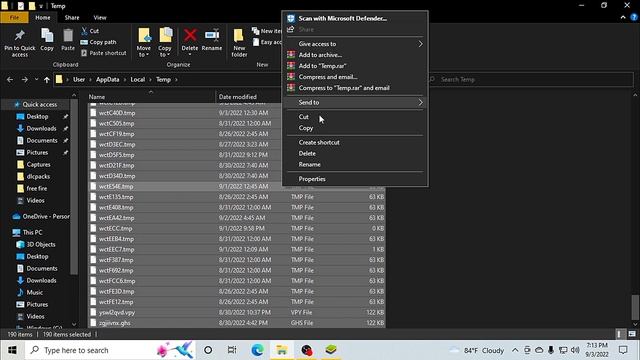Click the Cut ribbon command
The image size is (640, 360).
tap(90, 31)
